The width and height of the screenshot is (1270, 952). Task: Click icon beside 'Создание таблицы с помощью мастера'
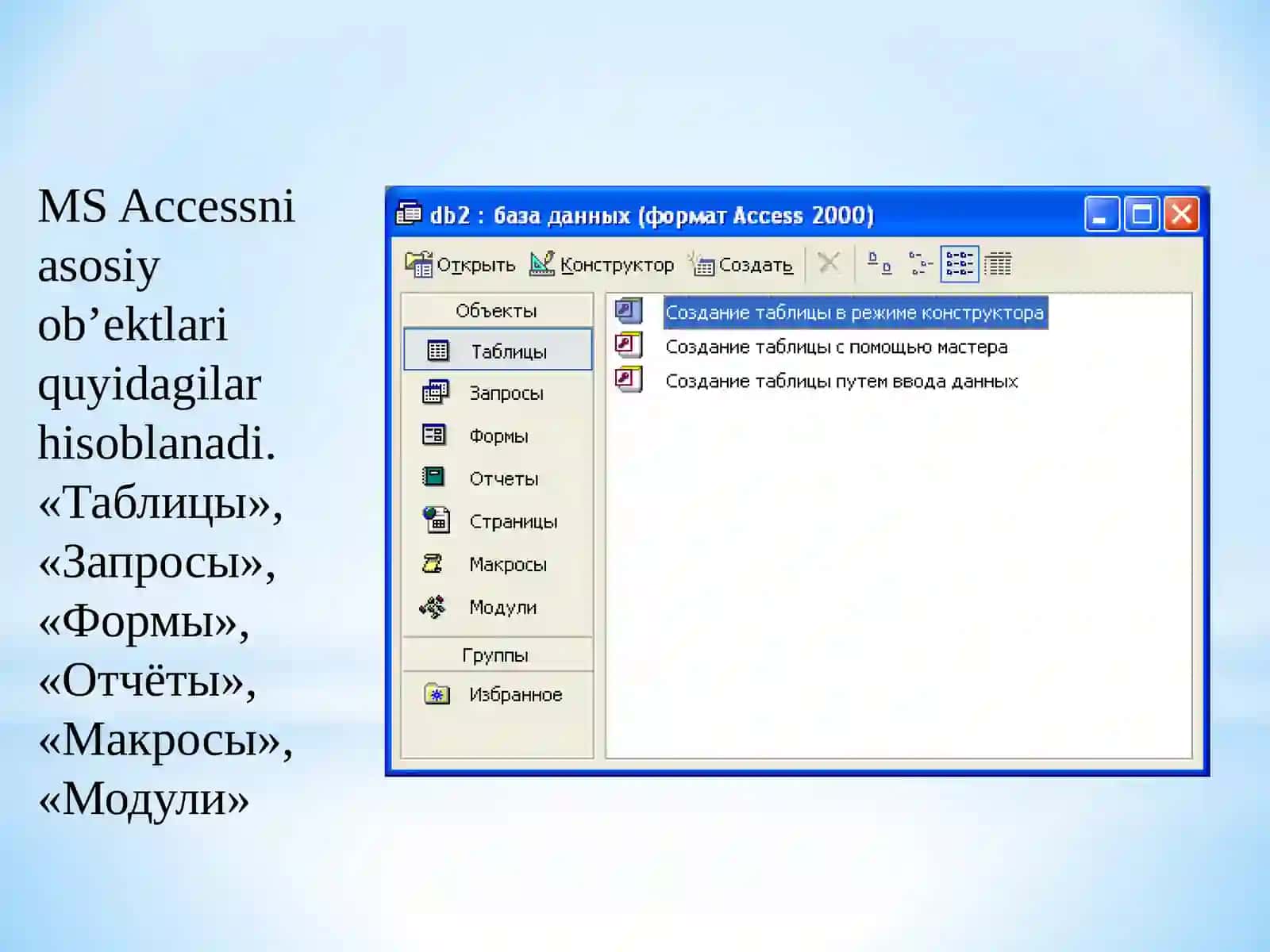(629, 345)
